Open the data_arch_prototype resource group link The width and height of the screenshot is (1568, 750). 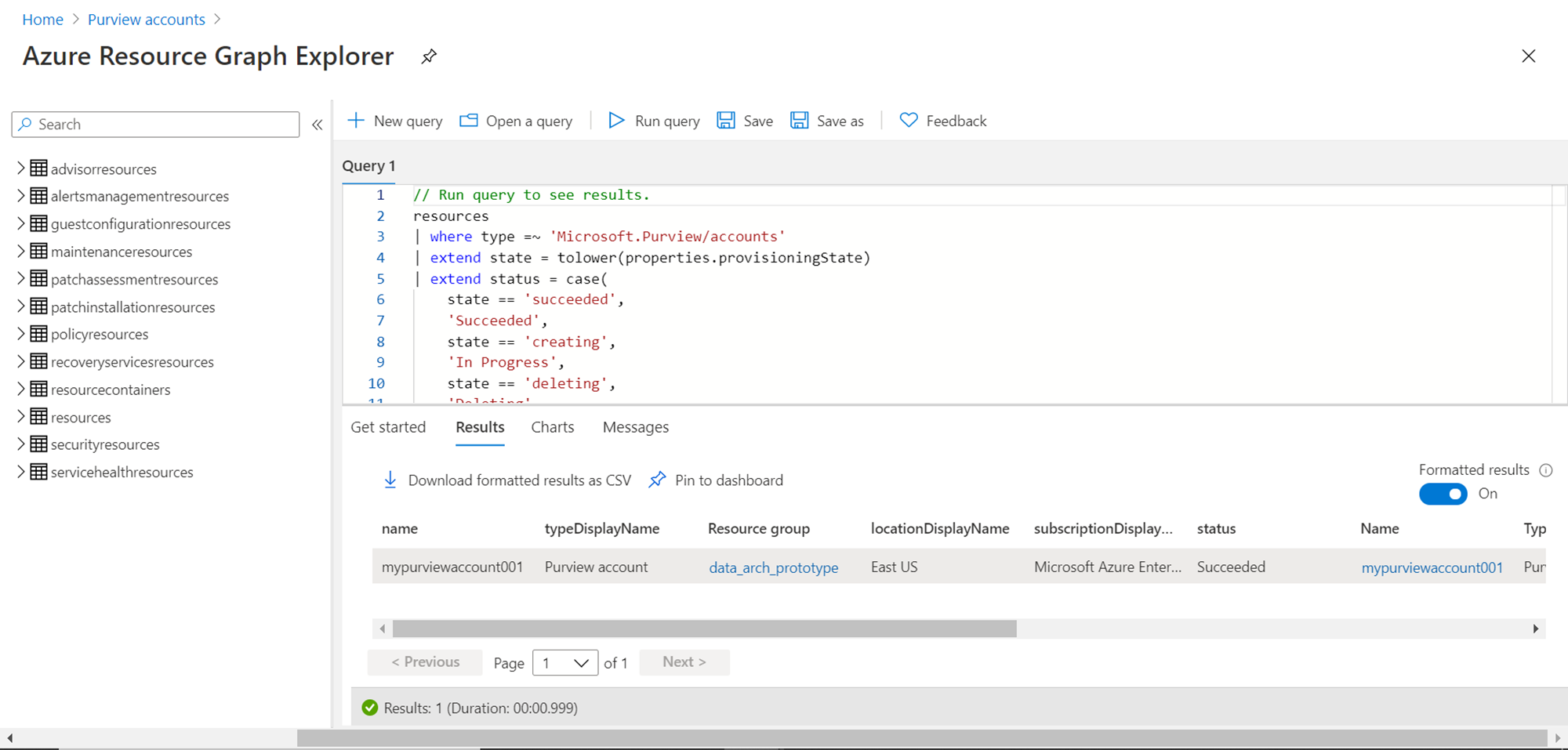click(x=773, y=567)
